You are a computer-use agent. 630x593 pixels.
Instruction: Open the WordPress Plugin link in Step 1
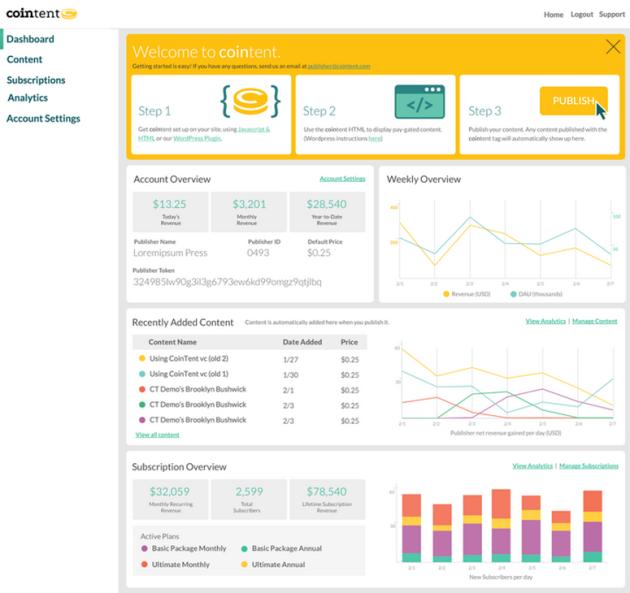pos(197,138)
